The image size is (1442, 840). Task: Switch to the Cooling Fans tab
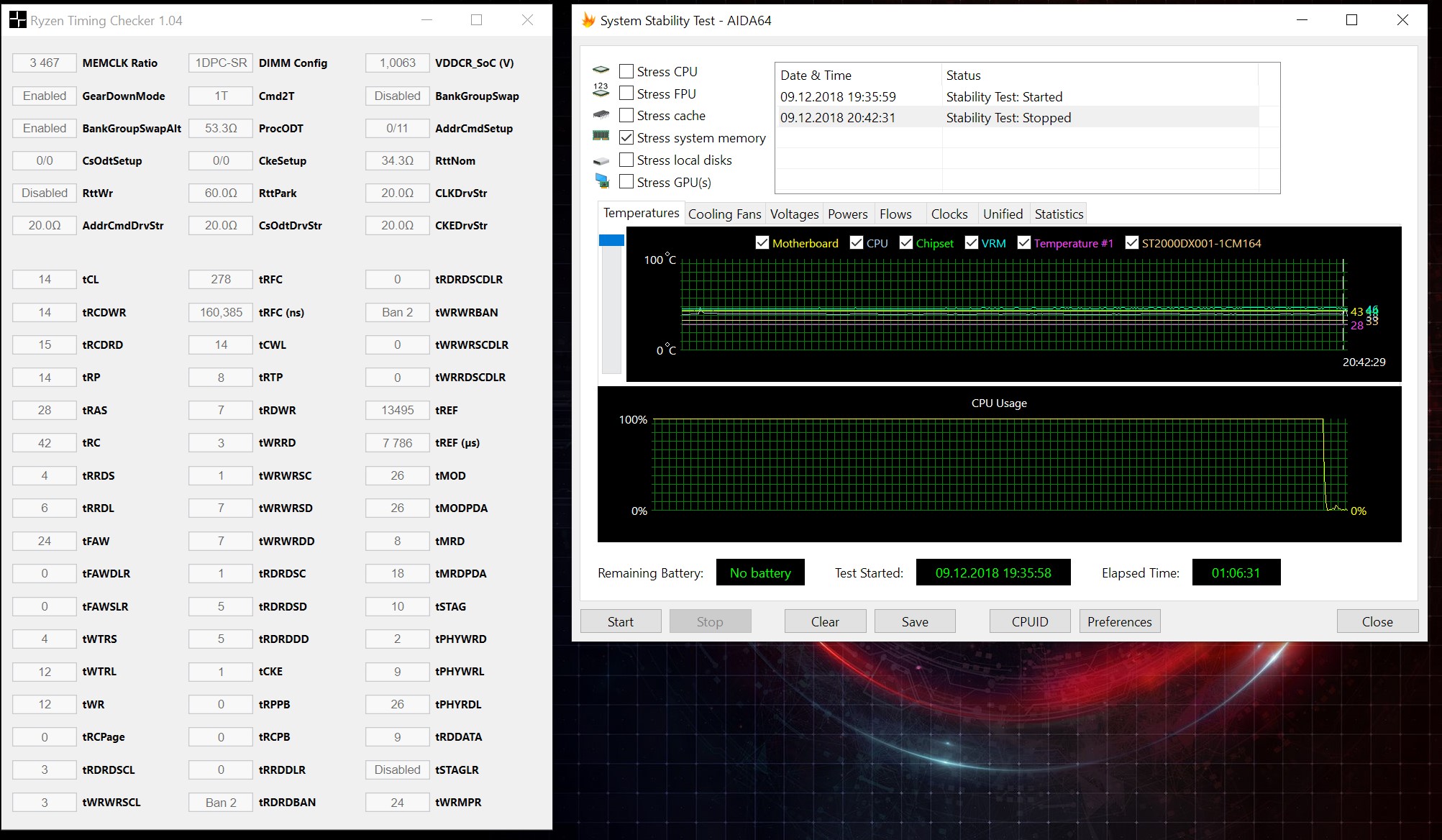click(x=724, y=214)
